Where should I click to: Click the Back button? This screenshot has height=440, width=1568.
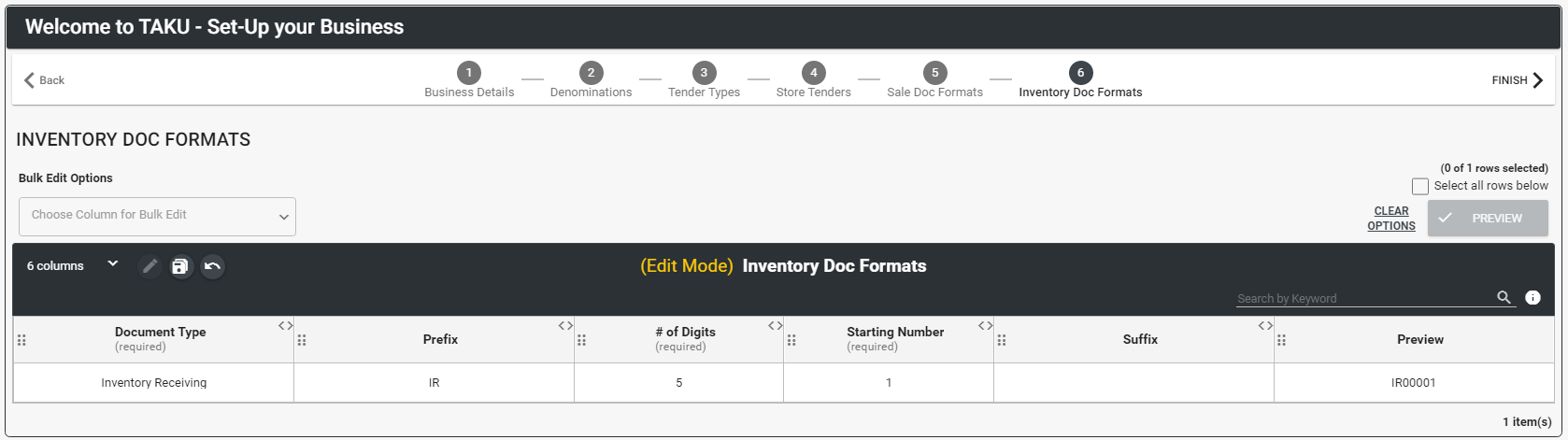click(44, 80)
